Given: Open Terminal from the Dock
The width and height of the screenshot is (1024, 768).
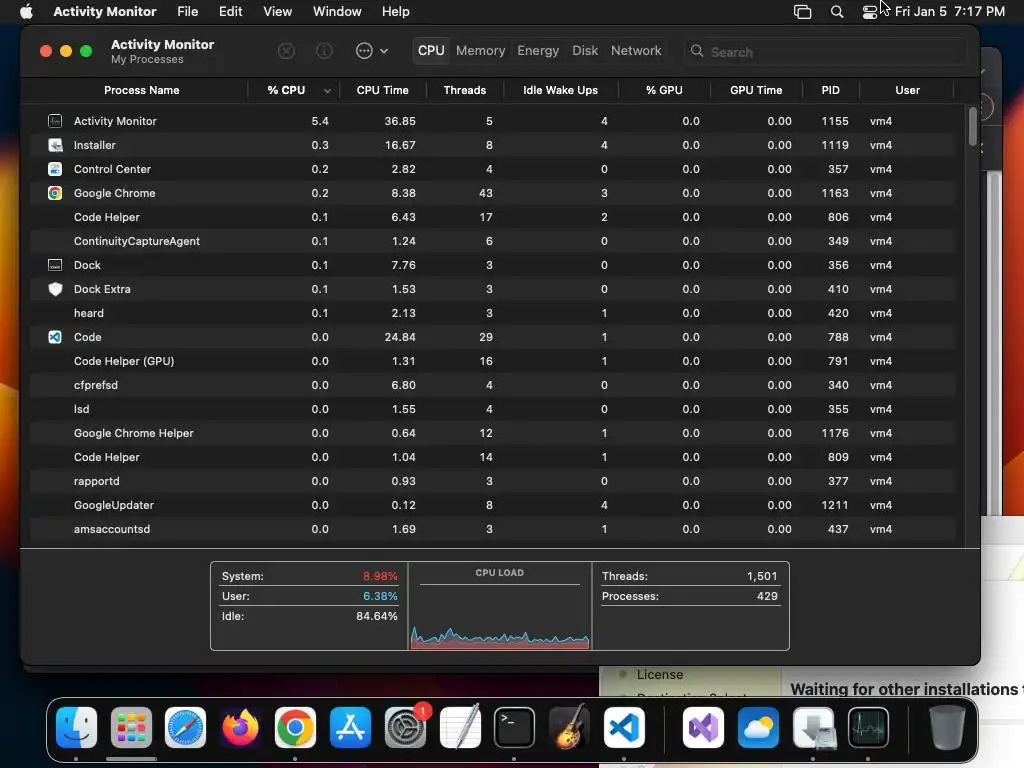Looking at the screenshot, I should coord(515,727).
